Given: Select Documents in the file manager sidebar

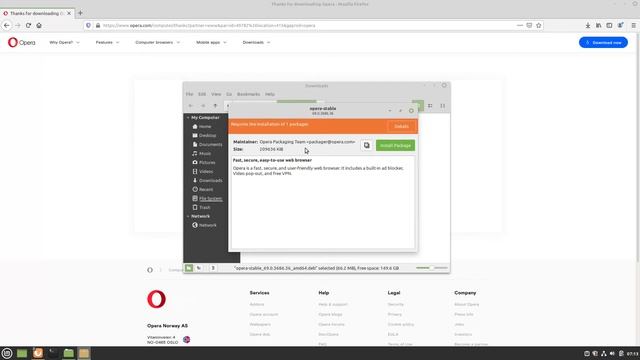Looking at the screenshot, I should pyautogui.click(x=207, y=144).
